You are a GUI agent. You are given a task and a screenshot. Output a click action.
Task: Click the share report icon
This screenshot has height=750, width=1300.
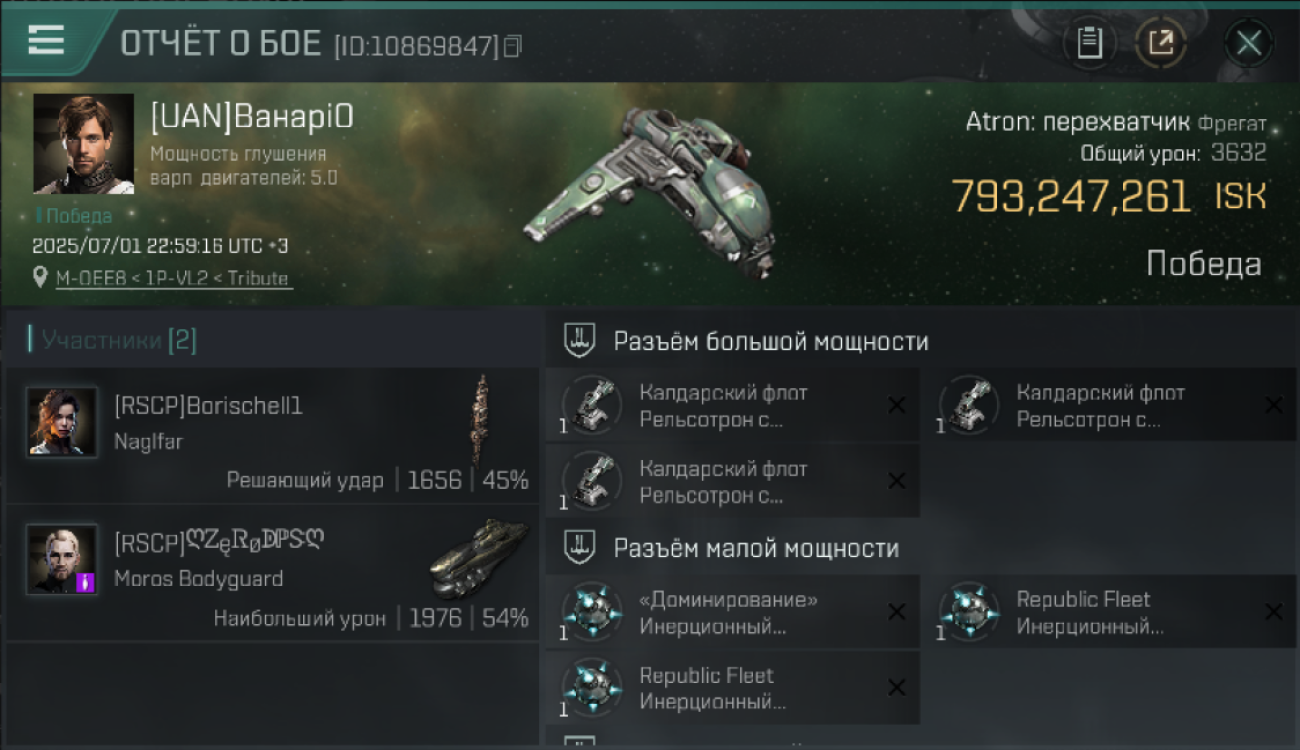click(x=1161, y=43)
